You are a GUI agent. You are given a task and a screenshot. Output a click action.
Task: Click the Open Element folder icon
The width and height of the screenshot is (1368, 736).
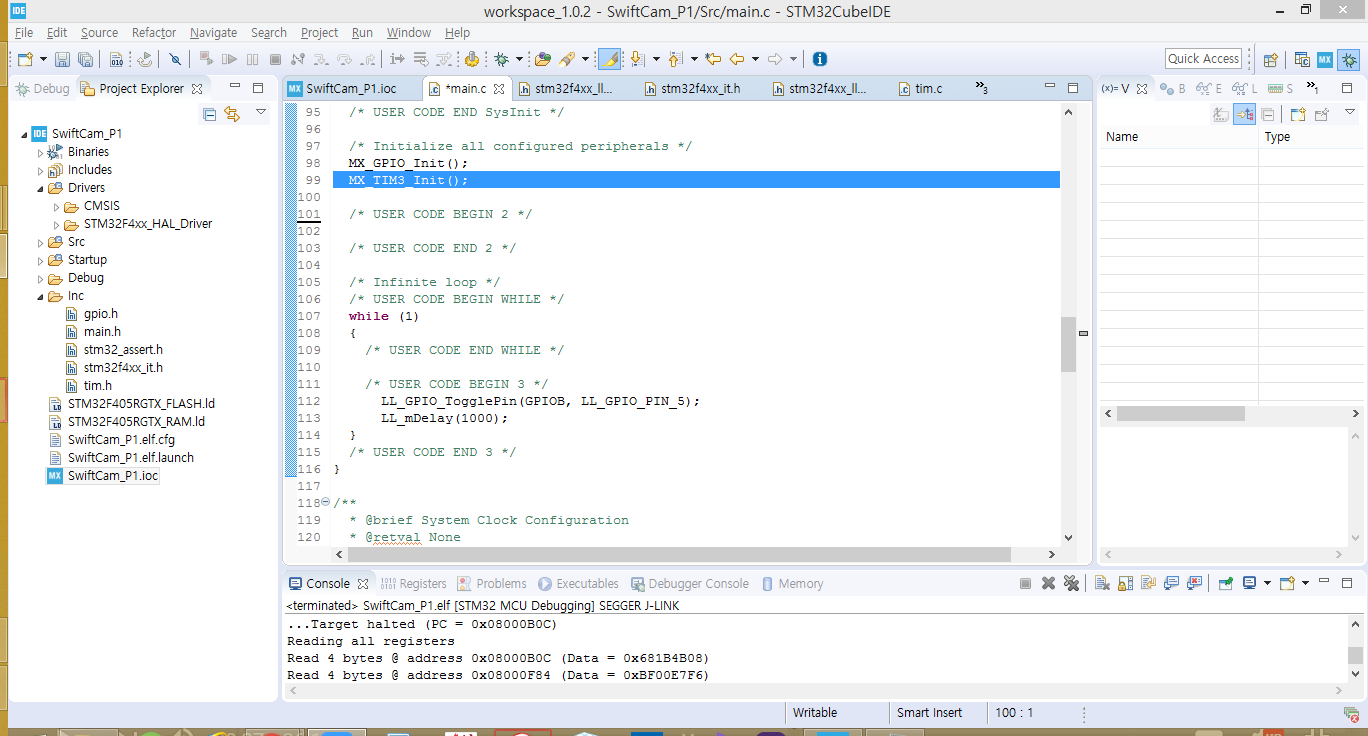coord(543,60)
